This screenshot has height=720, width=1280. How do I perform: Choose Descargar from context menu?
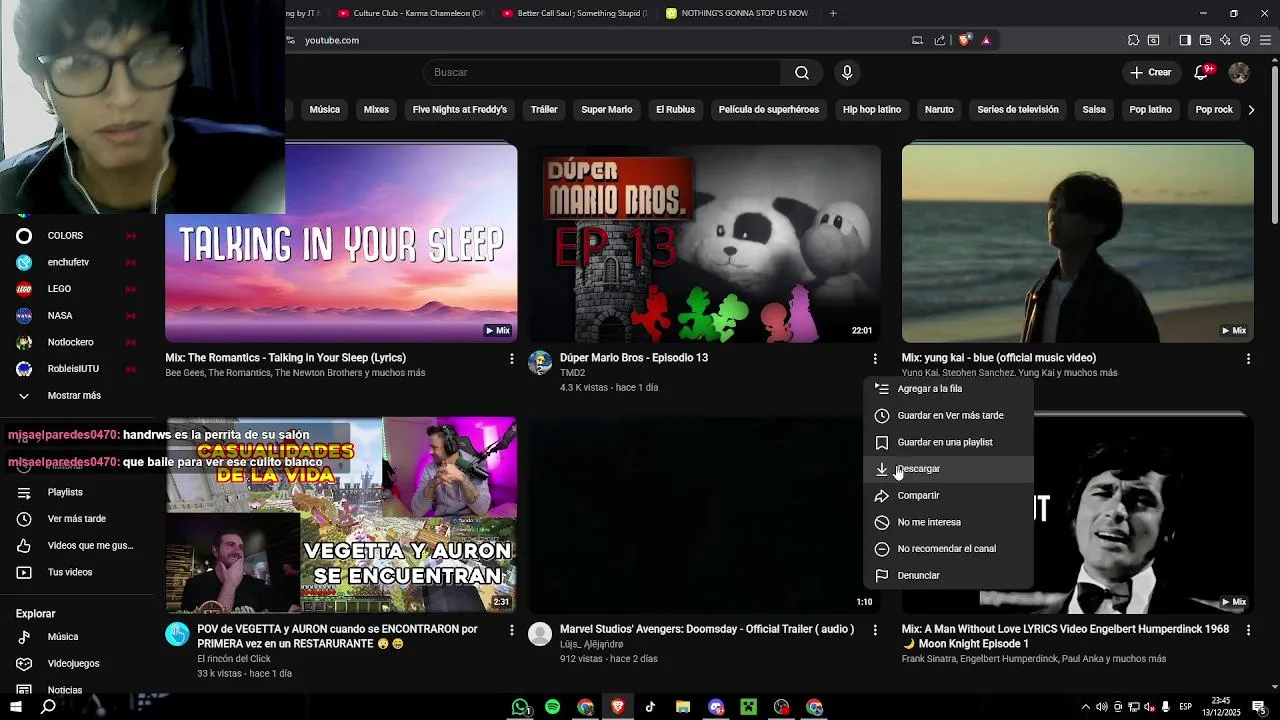948,469
